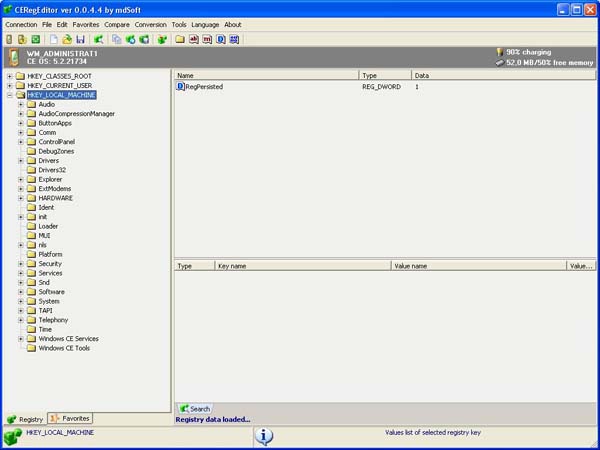Expand the HKEY_CLASSES_ROOT tree node
Screen dimensions: 600x450
point(10,76)
